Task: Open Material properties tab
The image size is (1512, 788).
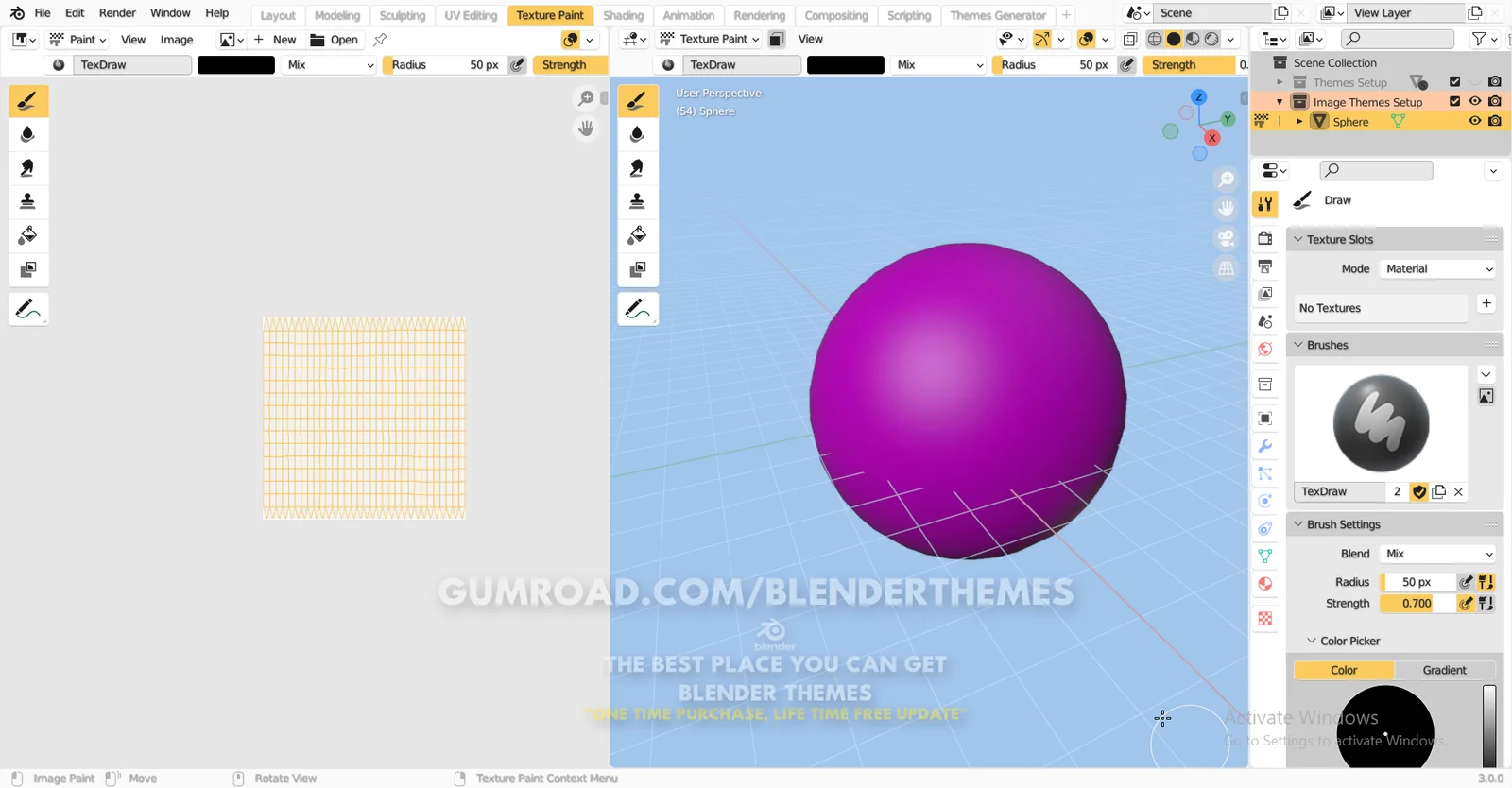Action: point(1265,584)
